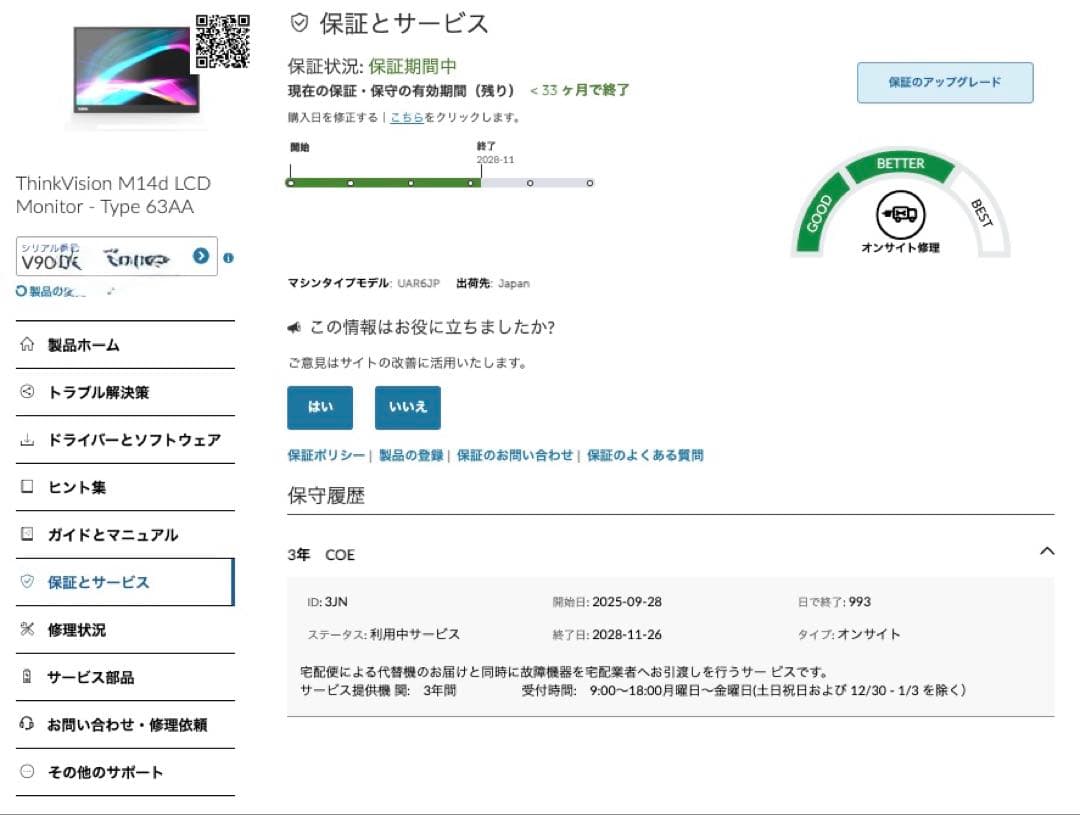The width and height of the screenshot is (1080, 815).
Task: Open サービス部品 menu item
Action: (125, 677)
